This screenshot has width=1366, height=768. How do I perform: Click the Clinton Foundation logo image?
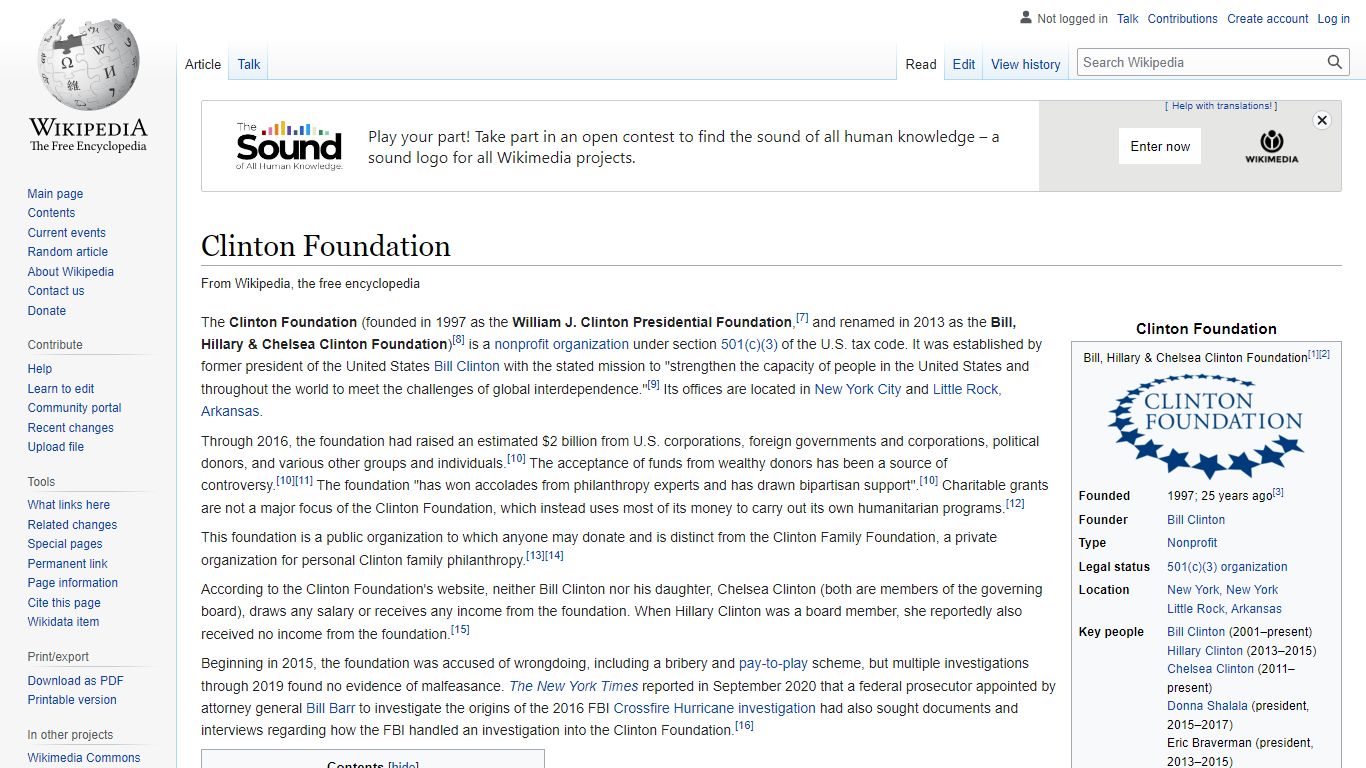1206,425
